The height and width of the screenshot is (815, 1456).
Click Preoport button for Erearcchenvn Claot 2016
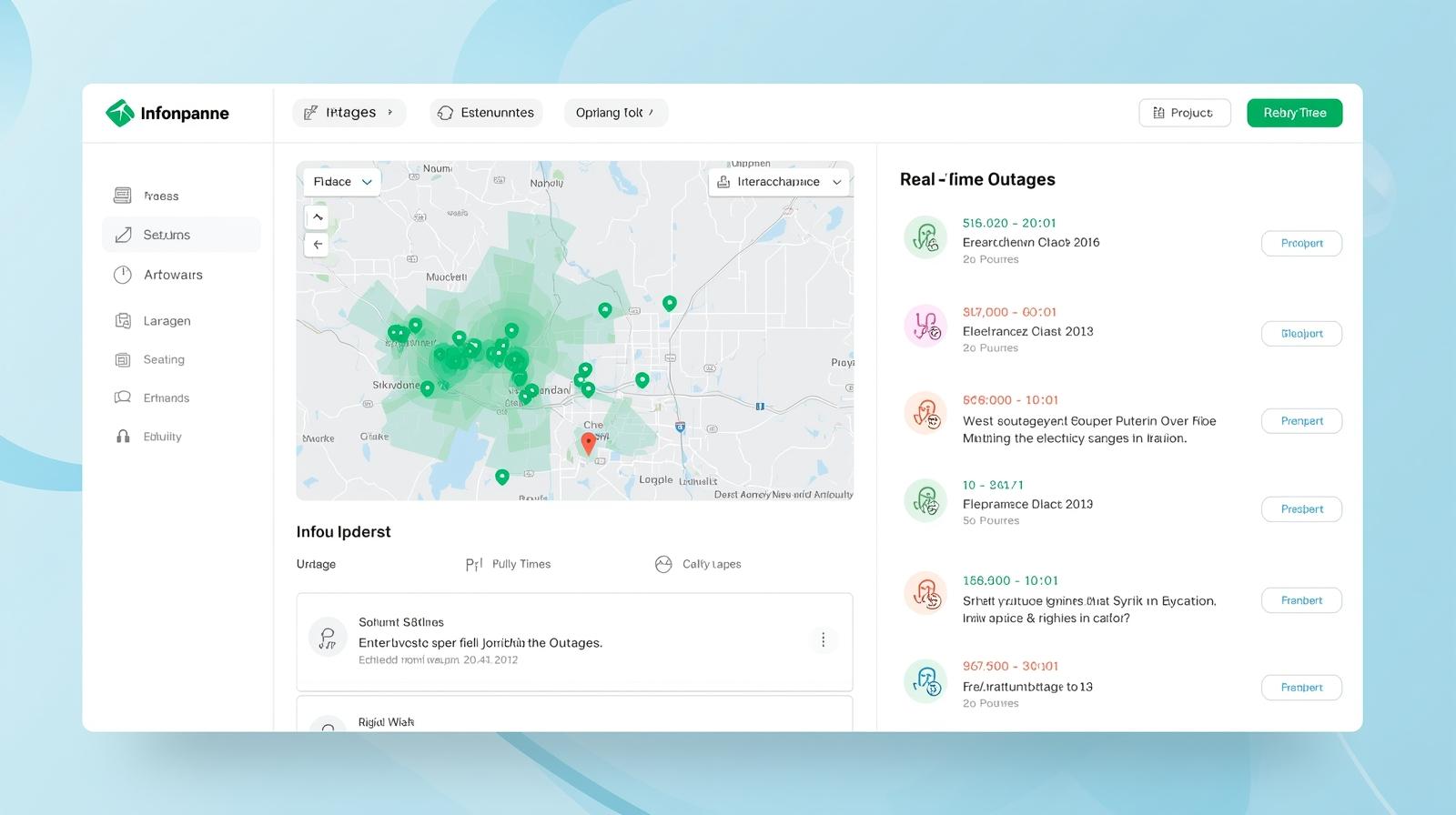[x=1301, y=243]
